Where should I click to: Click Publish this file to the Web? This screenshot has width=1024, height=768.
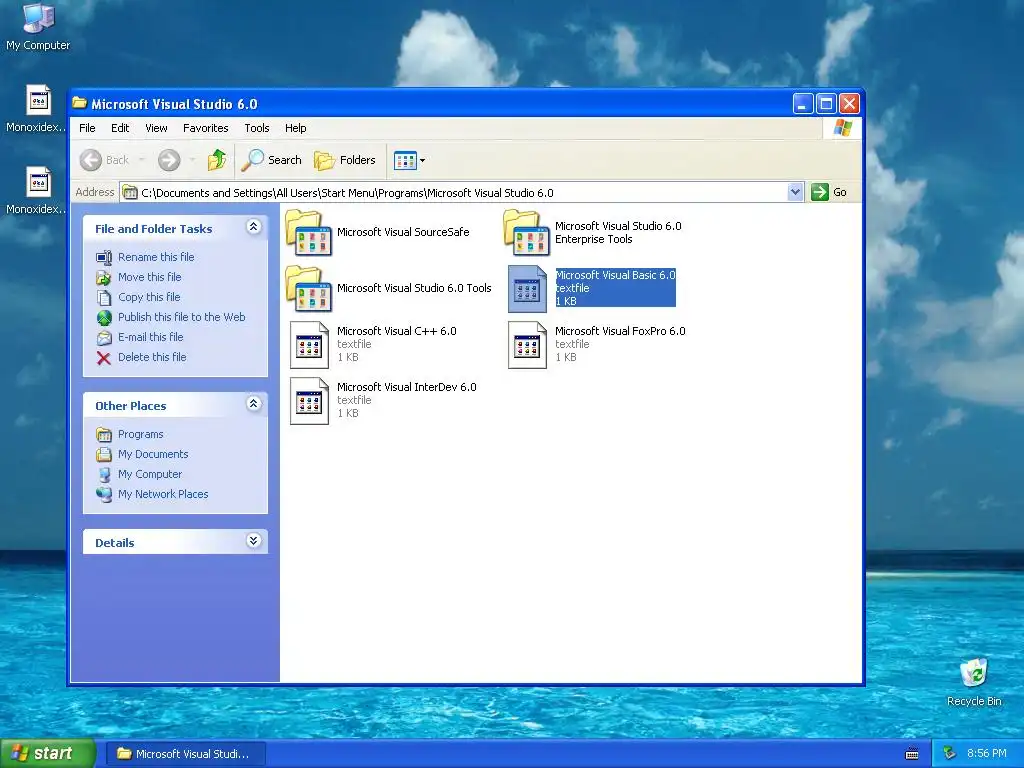tap(182, 317)
